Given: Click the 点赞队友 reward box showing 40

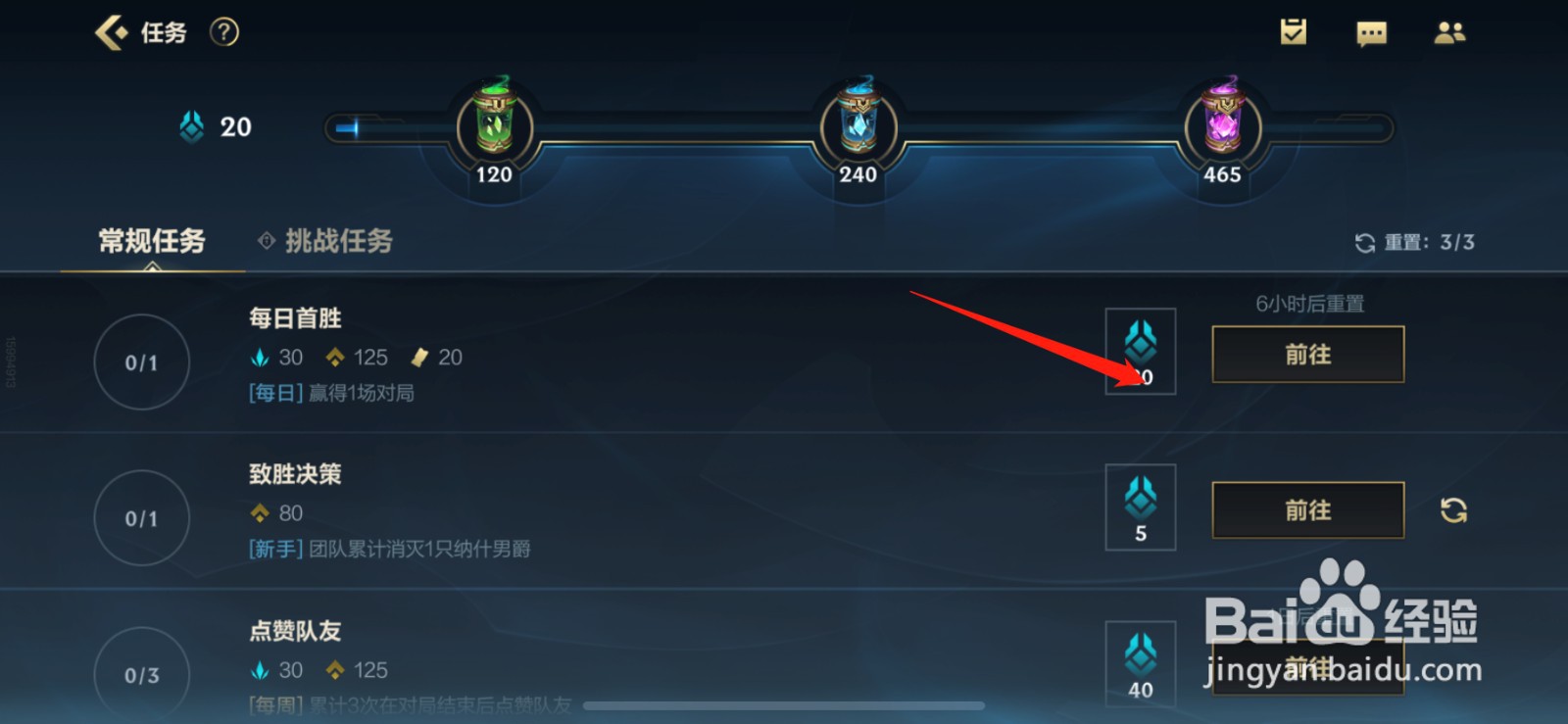Looking at the screenshot, I should pyautogui.click(x=1141, y=663).
